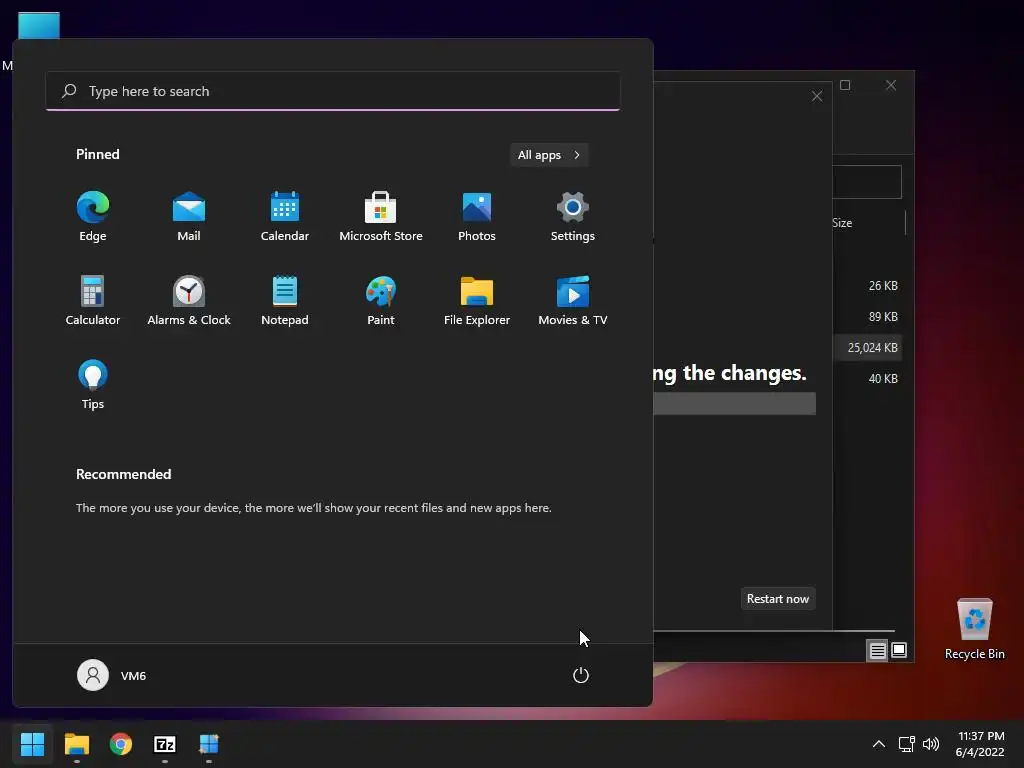Open network status in system tray
1024x768 pixels.
pos(906,744)
